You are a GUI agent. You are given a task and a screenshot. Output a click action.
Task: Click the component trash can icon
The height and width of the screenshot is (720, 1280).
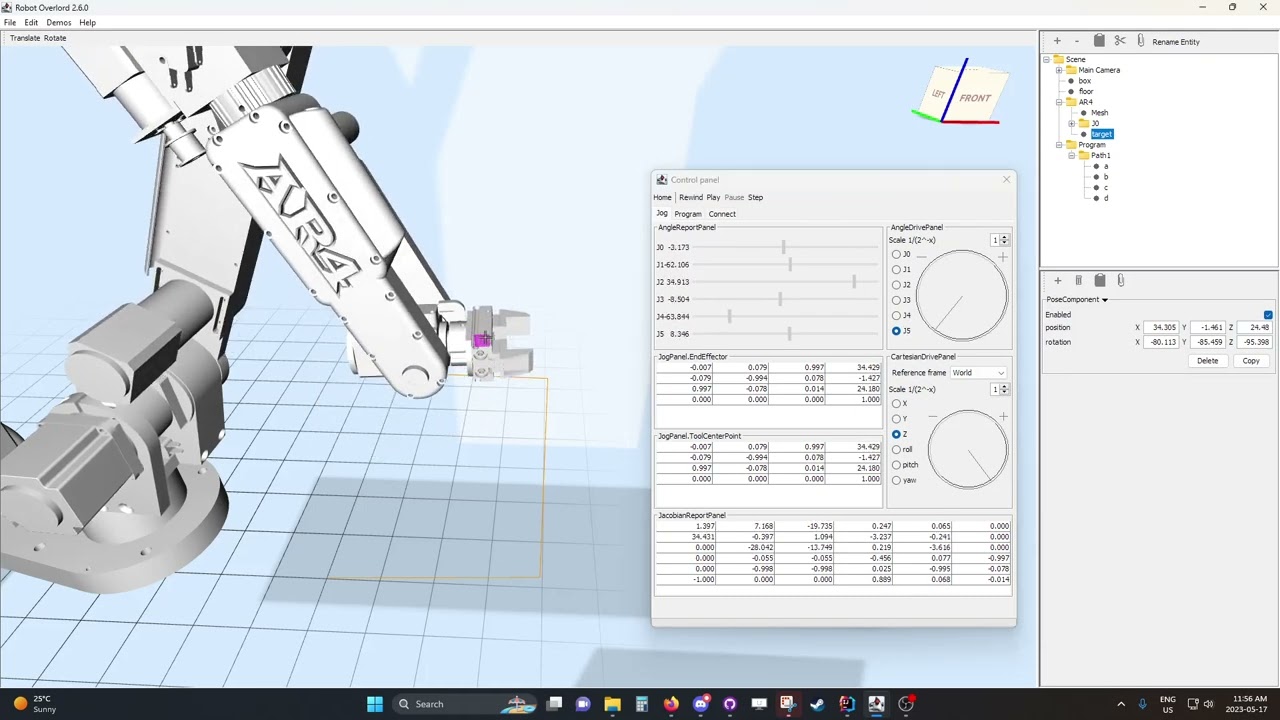coord(1078,281)
